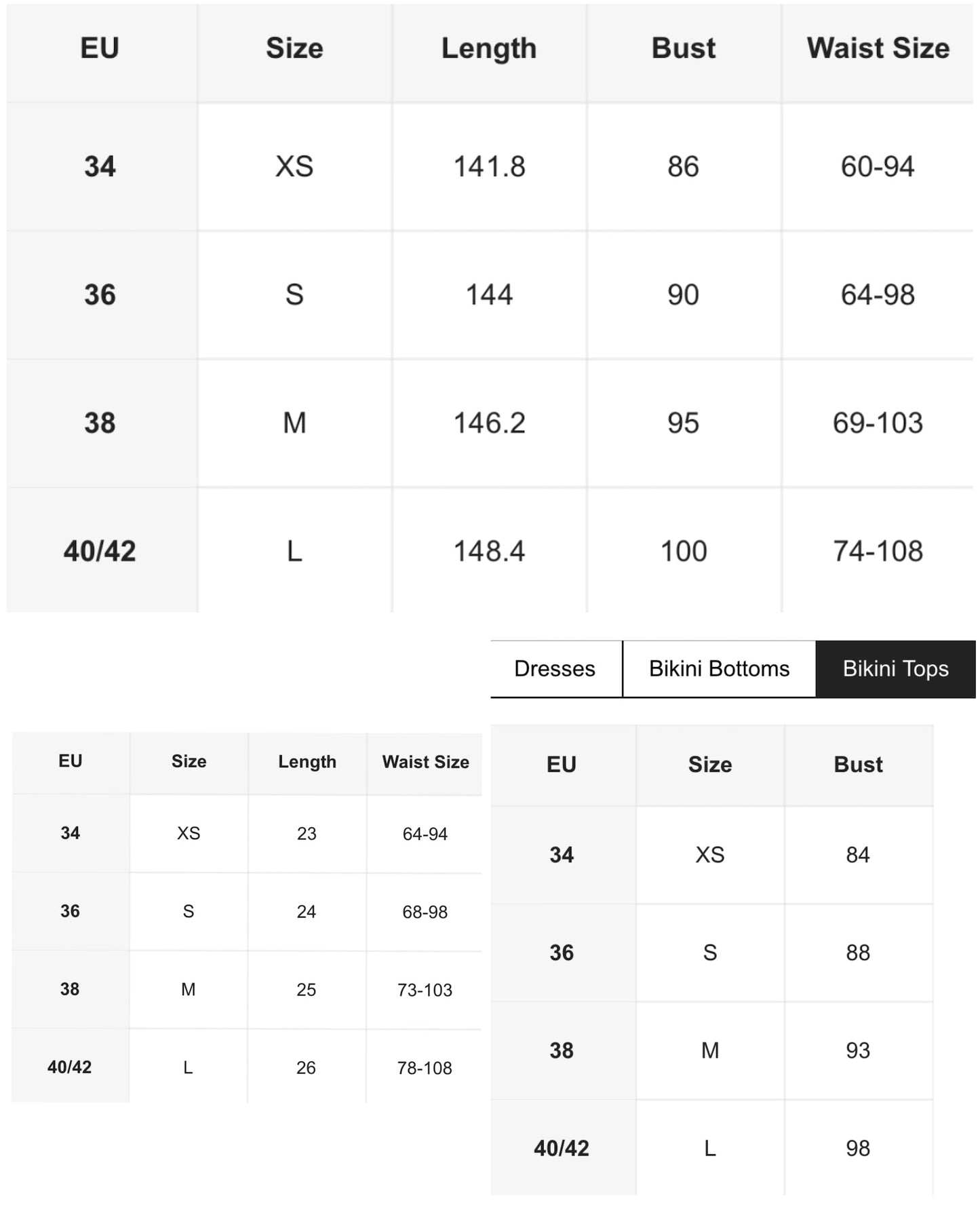
Task: Switch to the Dresses tab
Action: [x=555, y=668]
